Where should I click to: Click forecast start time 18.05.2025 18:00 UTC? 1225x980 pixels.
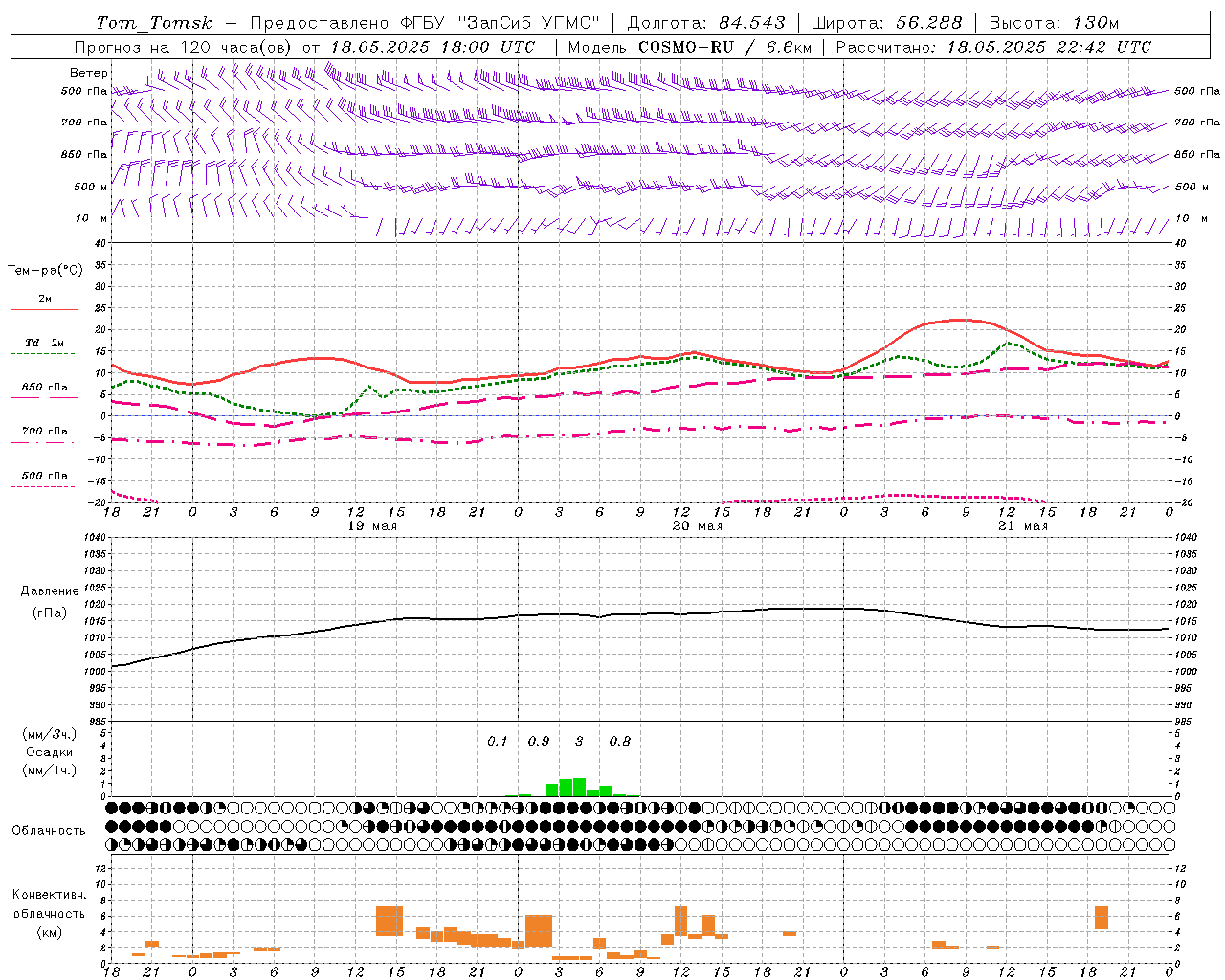tap(433, 47)
